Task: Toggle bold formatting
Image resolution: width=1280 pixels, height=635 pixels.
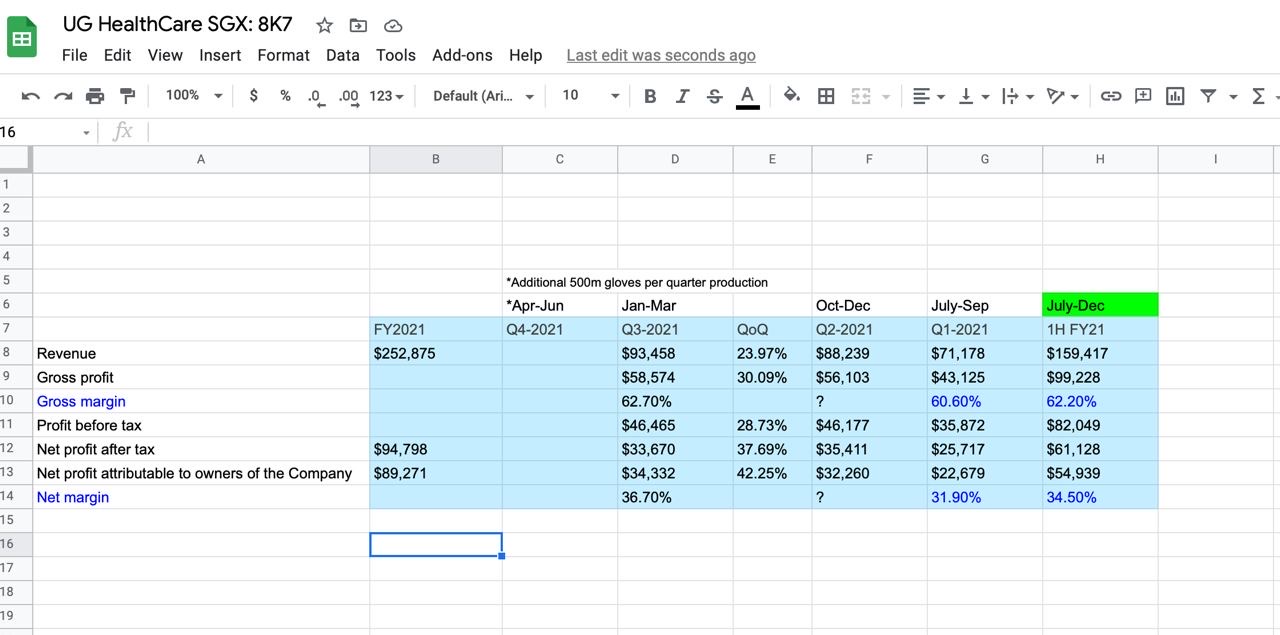Action: click(650, 96)
